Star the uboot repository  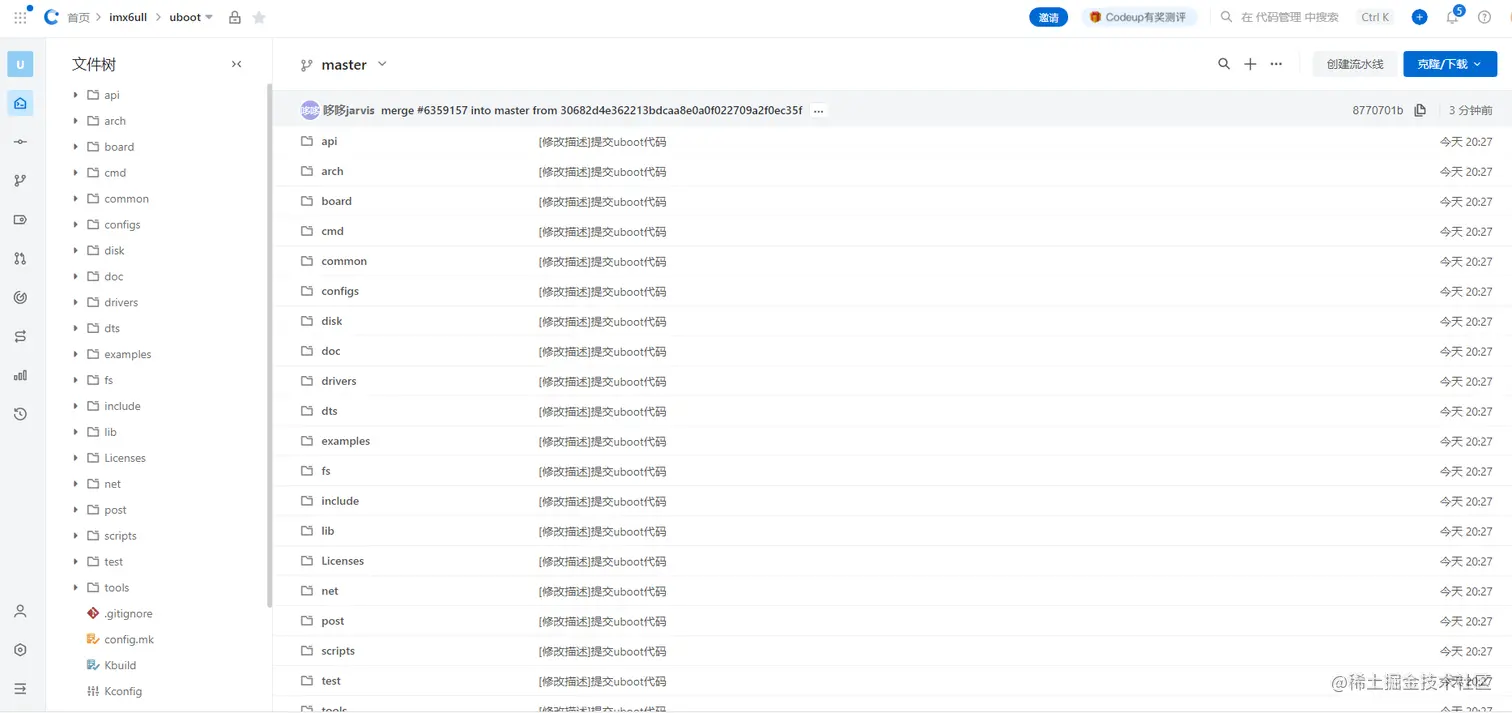(260, 17)
